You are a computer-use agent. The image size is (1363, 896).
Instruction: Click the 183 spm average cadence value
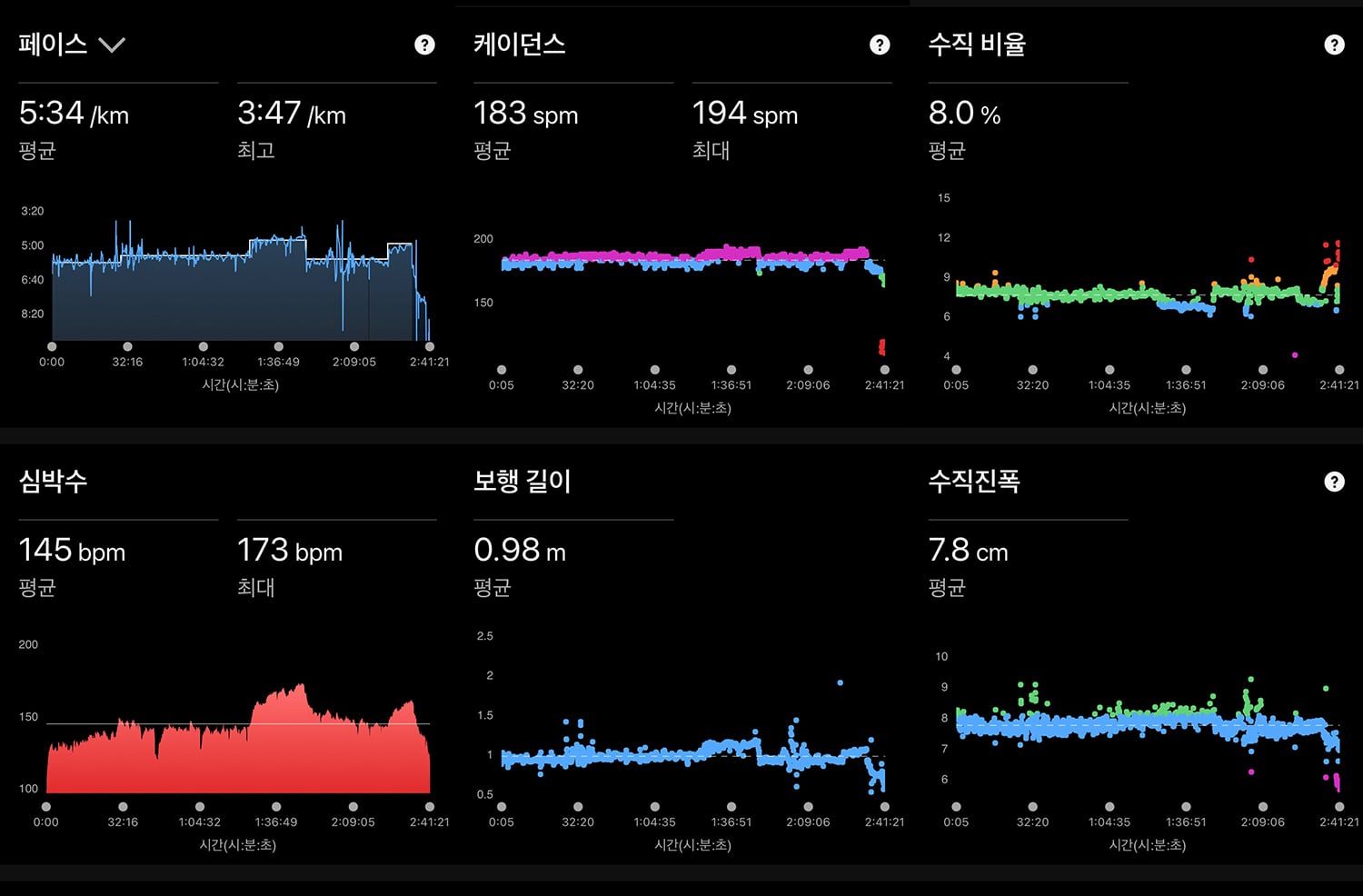(x=525, y=114)
